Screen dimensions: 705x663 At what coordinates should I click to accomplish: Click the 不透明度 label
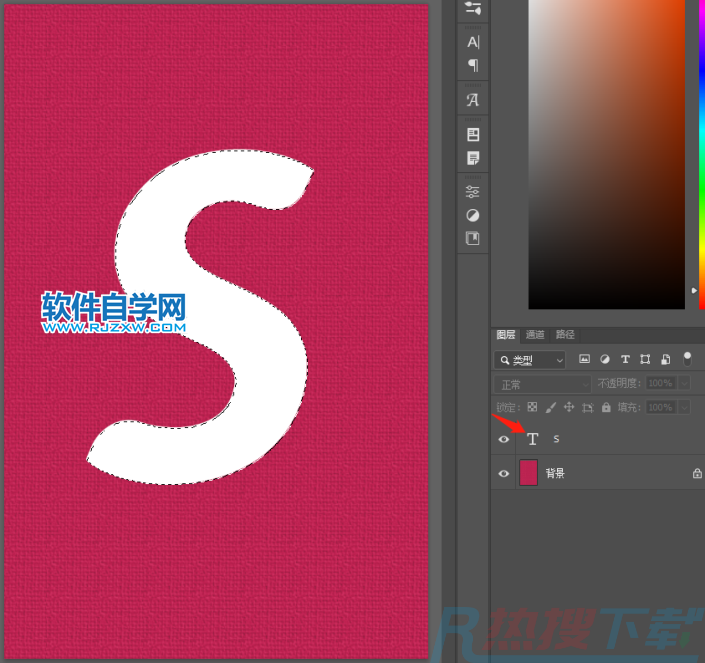point(619,383)
